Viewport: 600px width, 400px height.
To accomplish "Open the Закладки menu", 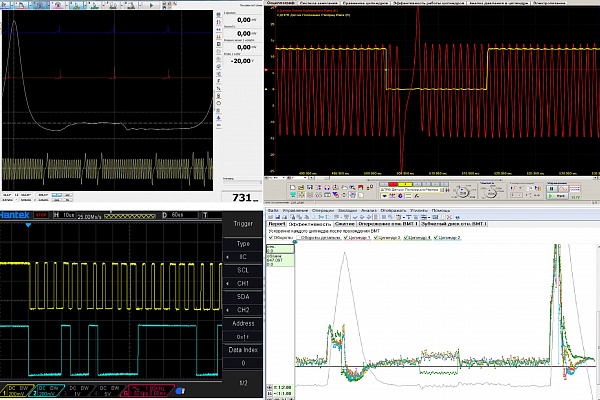I will tap(347, 211).
